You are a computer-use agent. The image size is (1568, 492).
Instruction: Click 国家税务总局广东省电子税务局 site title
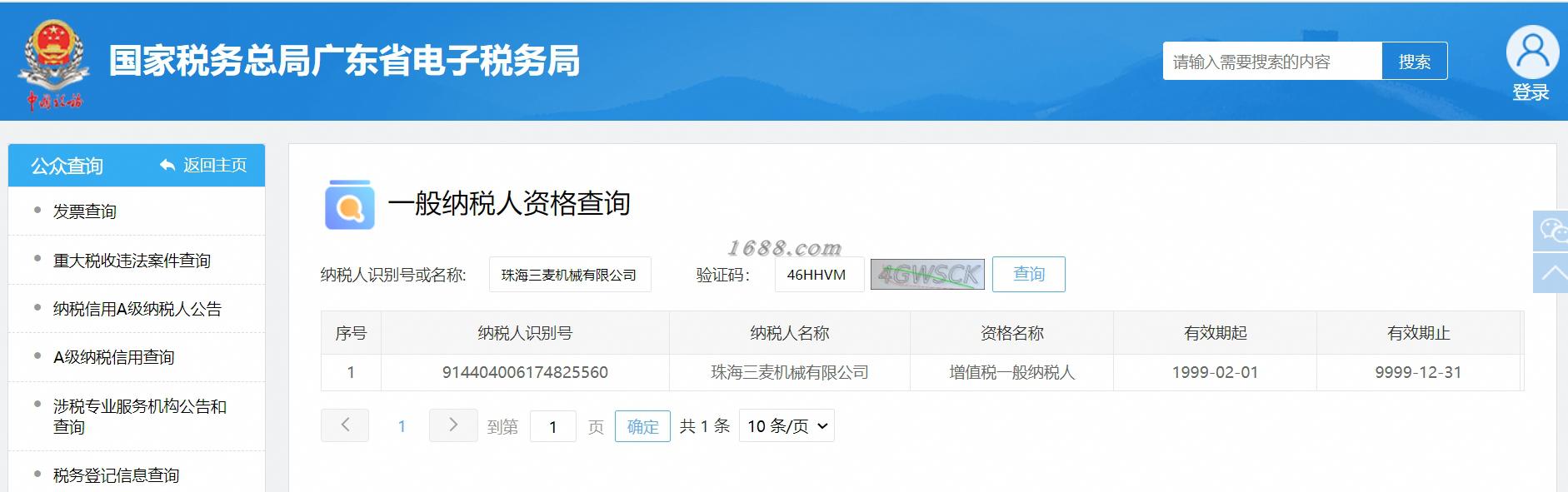344,61
